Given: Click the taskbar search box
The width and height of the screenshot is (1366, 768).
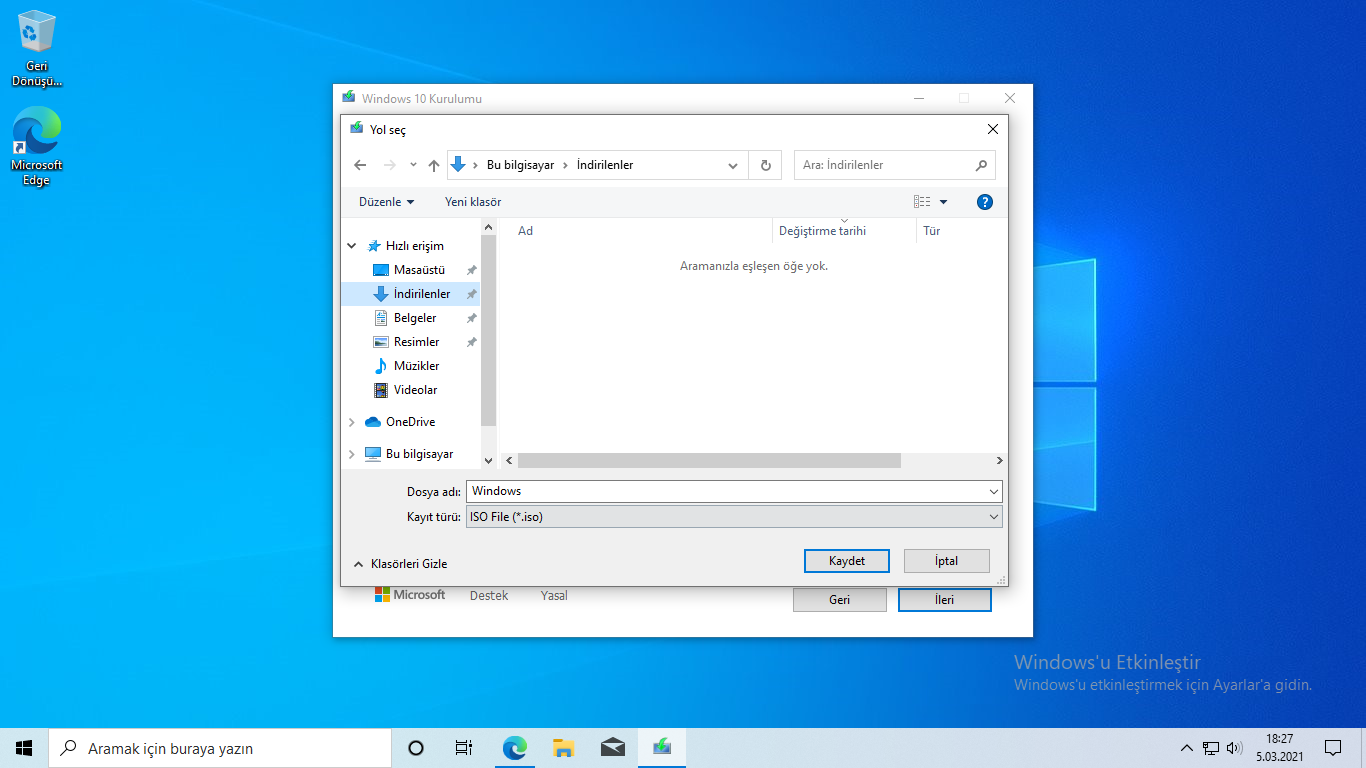Looking at the screenshot, I should point(220,748).
